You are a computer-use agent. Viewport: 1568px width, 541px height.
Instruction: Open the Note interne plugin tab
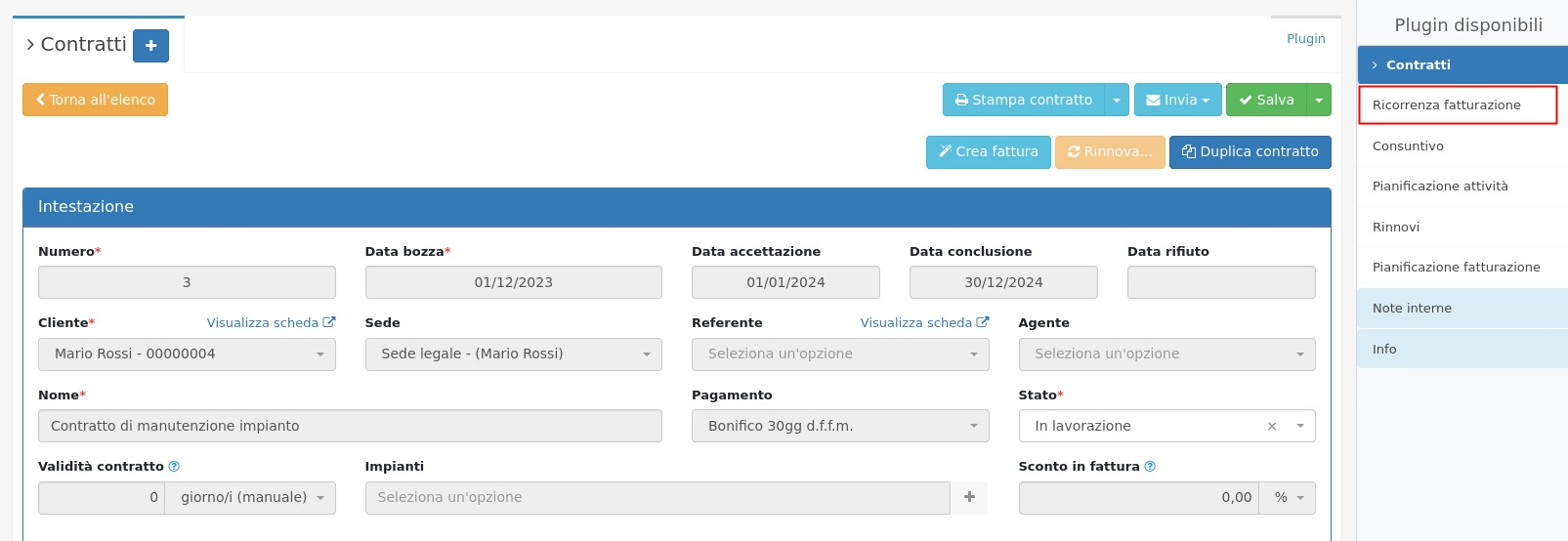1412,309
